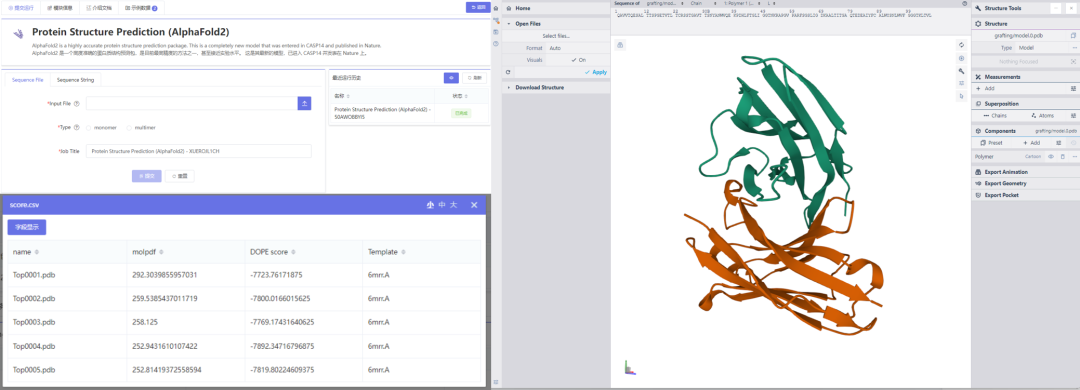Switch to the Sequence File tab
The image size is (1080, 390).
[28, 80]
